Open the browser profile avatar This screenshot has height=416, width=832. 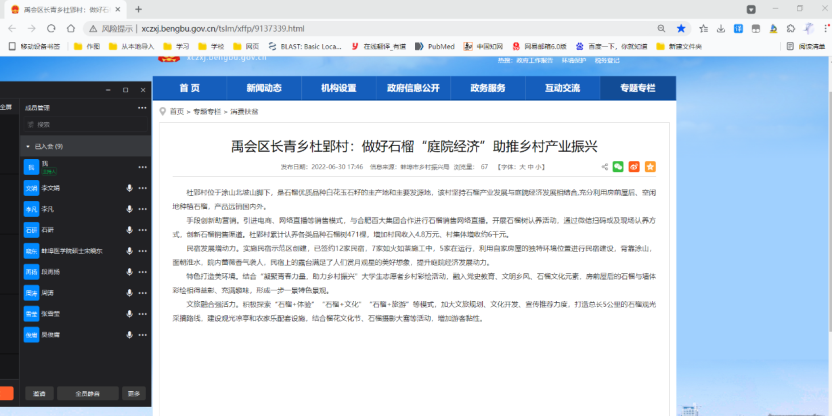click(809, 28)
